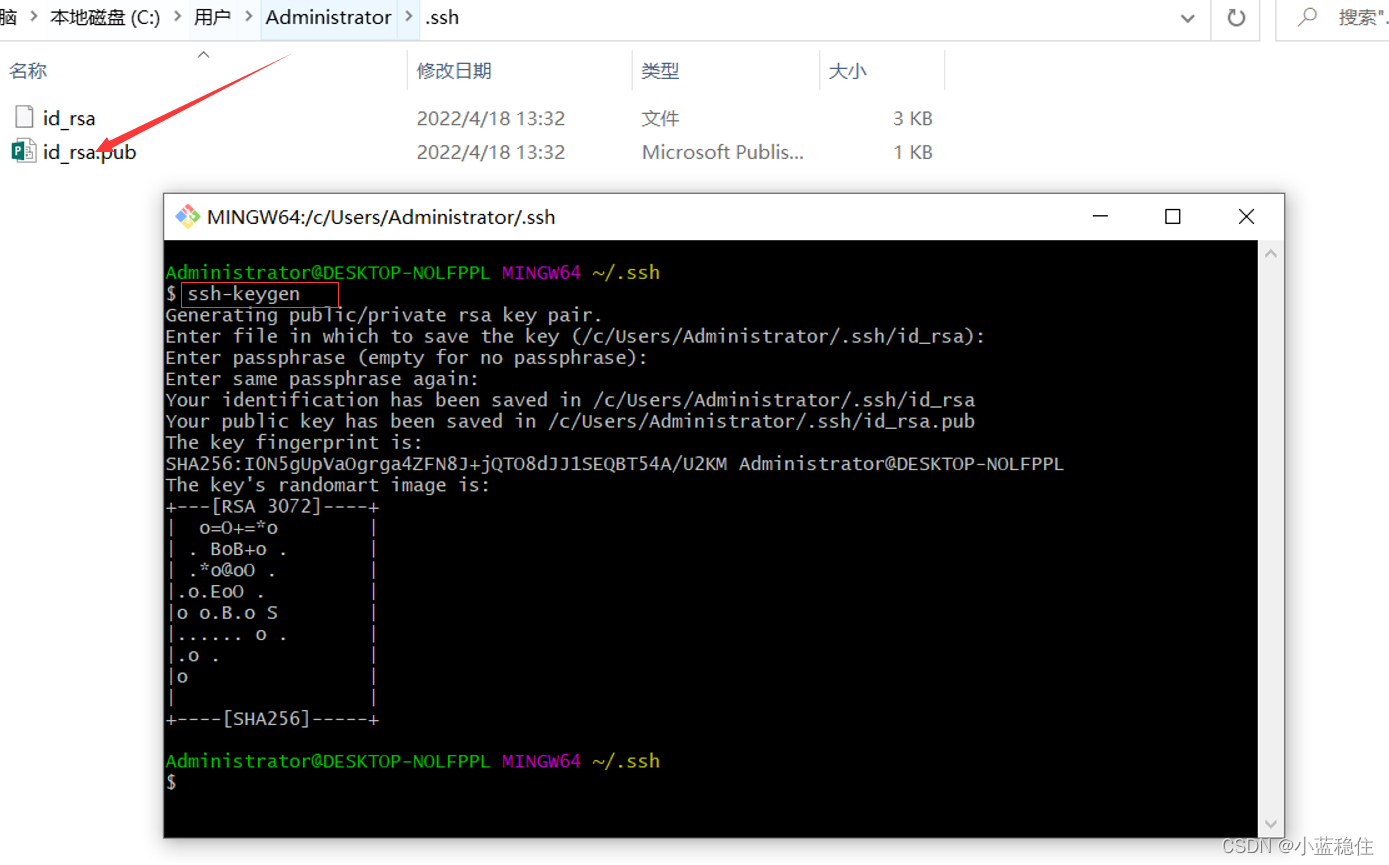Click the .ssh breadcrumb segment

[442, 17]
